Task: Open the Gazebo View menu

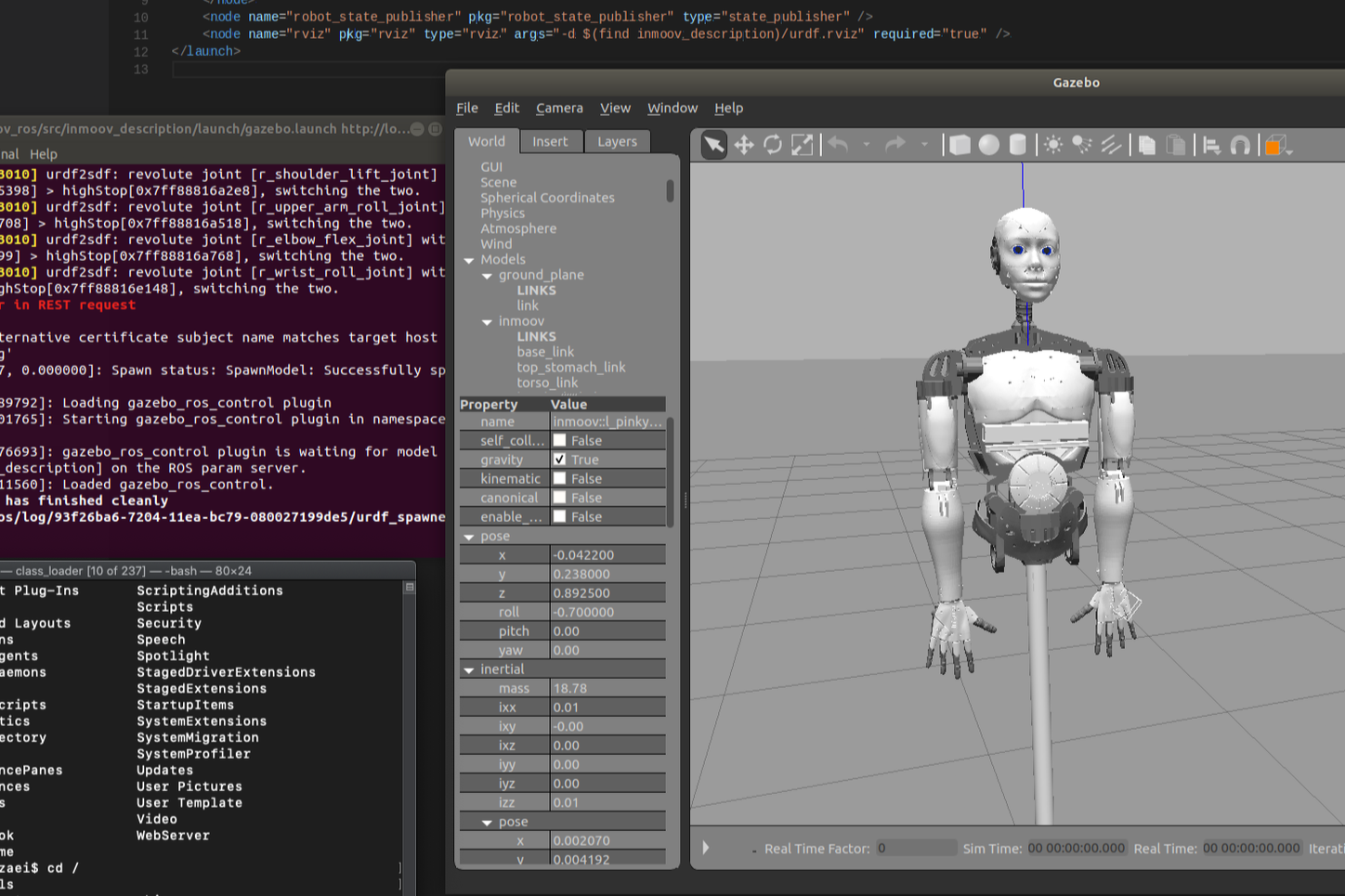Action: (615, 108)
